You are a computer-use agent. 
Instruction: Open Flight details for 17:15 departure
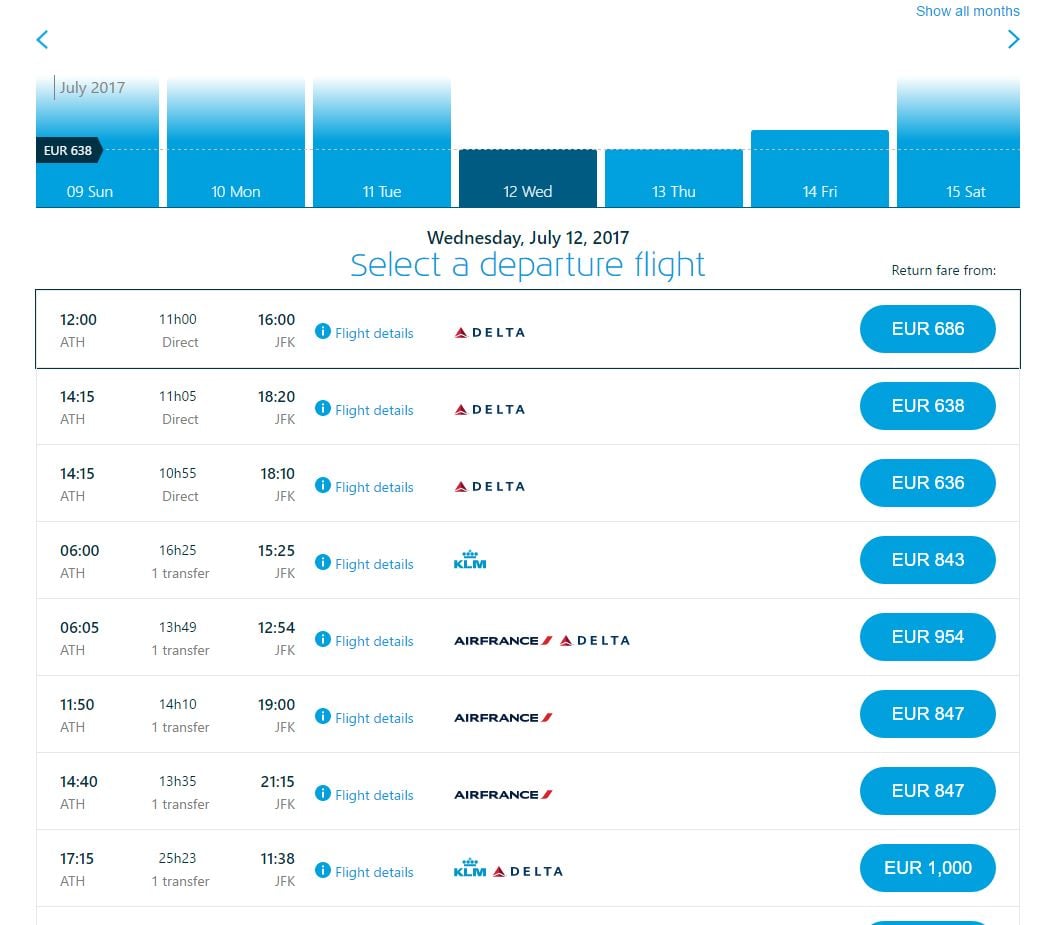374,873
